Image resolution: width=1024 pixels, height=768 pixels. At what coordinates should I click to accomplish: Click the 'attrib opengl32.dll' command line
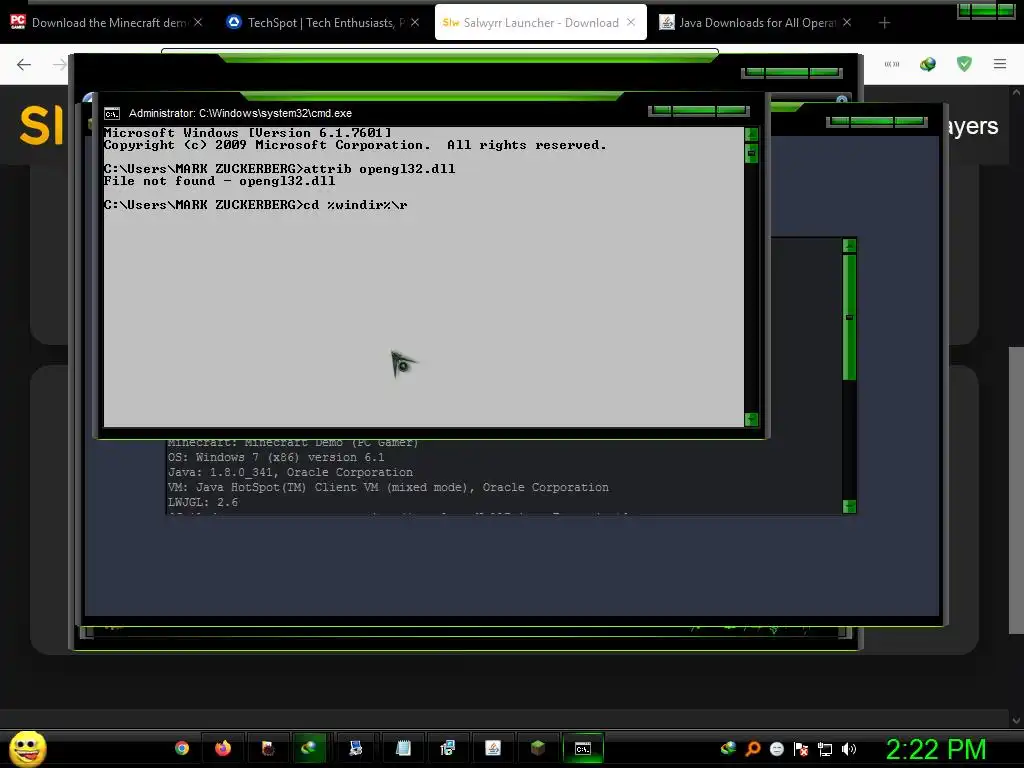[x=280, y=168]
